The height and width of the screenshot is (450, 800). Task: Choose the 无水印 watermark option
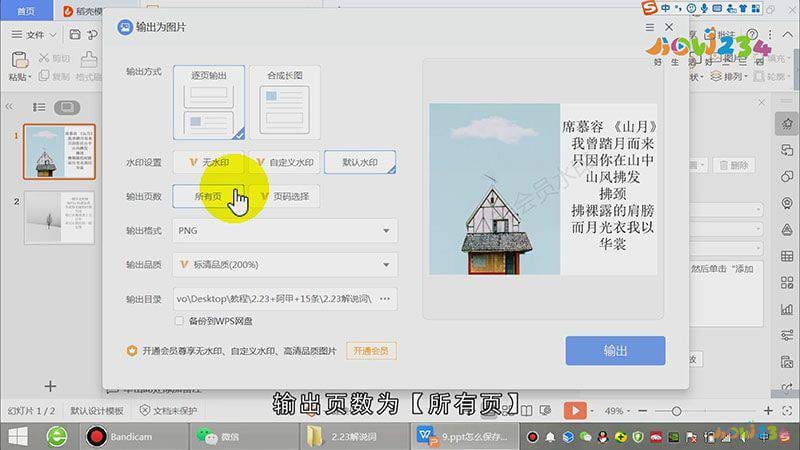click(209, 162)
